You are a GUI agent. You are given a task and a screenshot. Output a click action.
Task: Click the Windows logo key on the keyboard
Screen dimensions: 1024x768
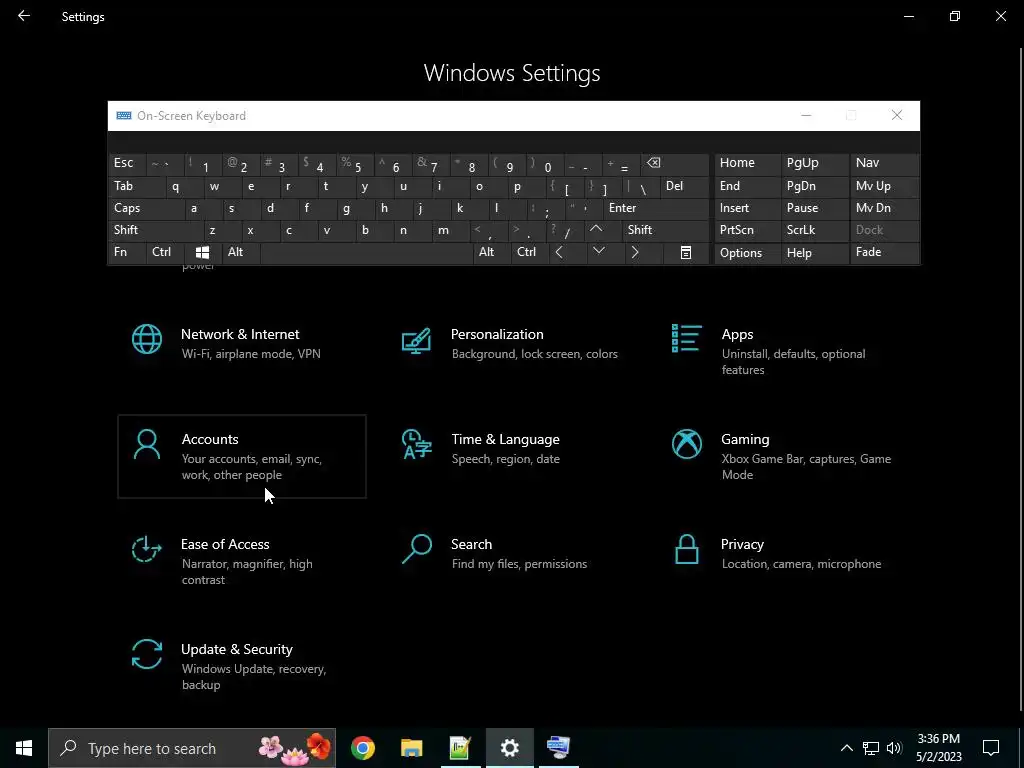[202, 252]
